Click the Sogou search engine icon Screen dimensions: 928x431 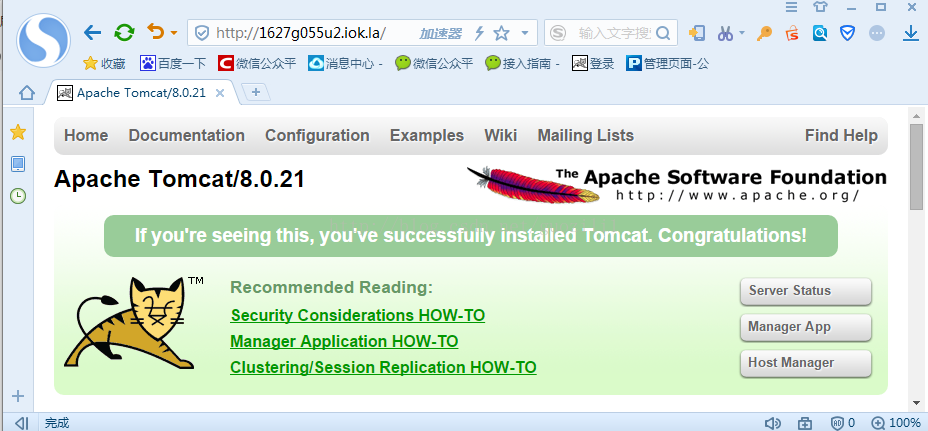point(558,33)
